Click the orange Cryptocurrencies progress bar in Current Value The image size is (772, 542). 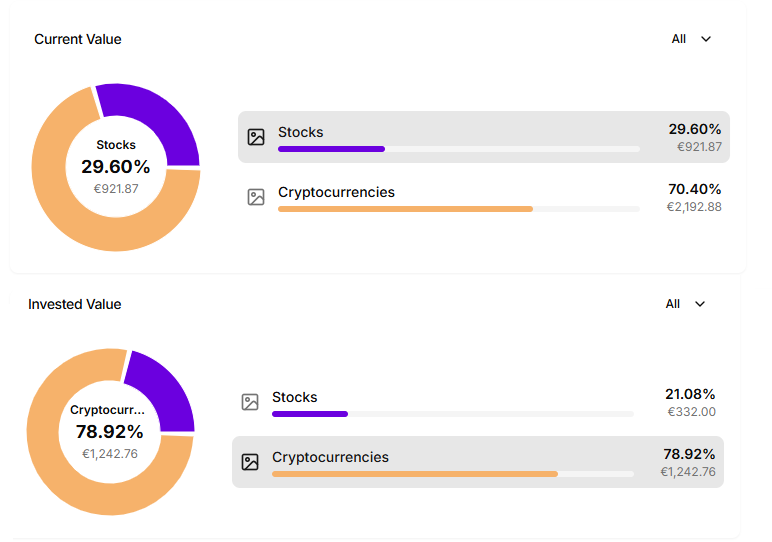405,209
